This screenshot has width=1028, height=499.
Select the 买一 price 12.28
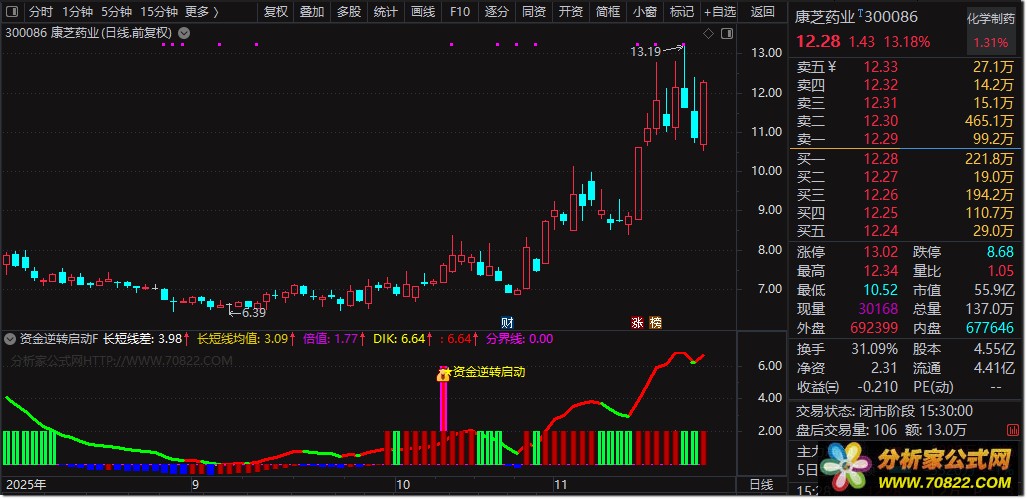point(880,159)
